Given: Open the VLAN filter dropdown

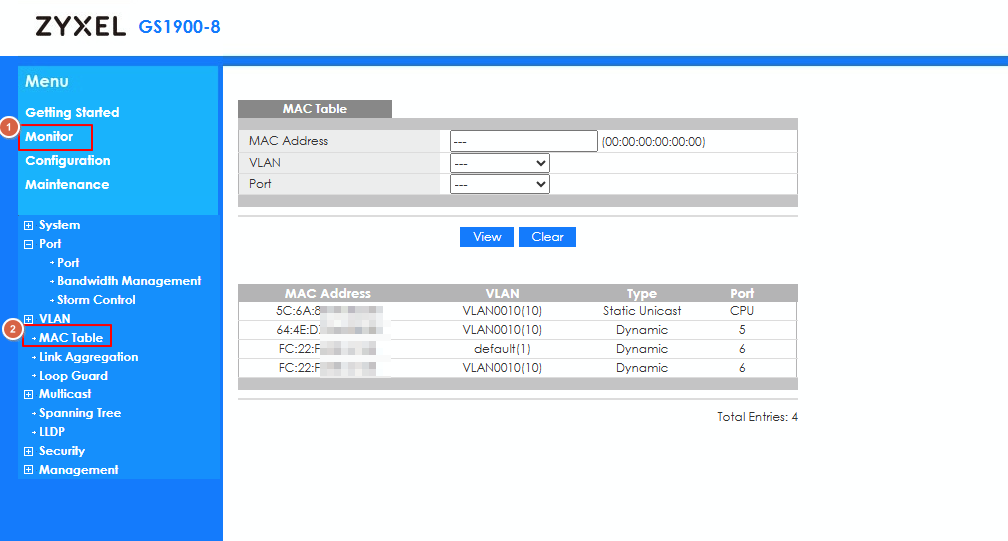Looking at the screenshot, I should [x=500, y=163].
